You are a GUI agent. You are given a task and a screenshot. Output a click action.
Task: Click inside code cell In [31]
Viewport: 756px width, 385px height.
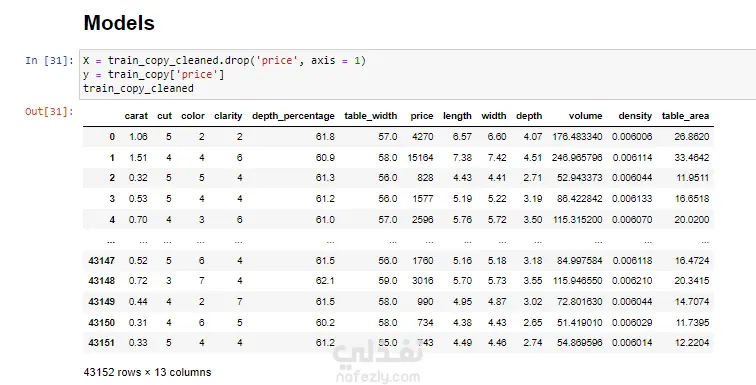pyautogui.click(x=418, y=74)
